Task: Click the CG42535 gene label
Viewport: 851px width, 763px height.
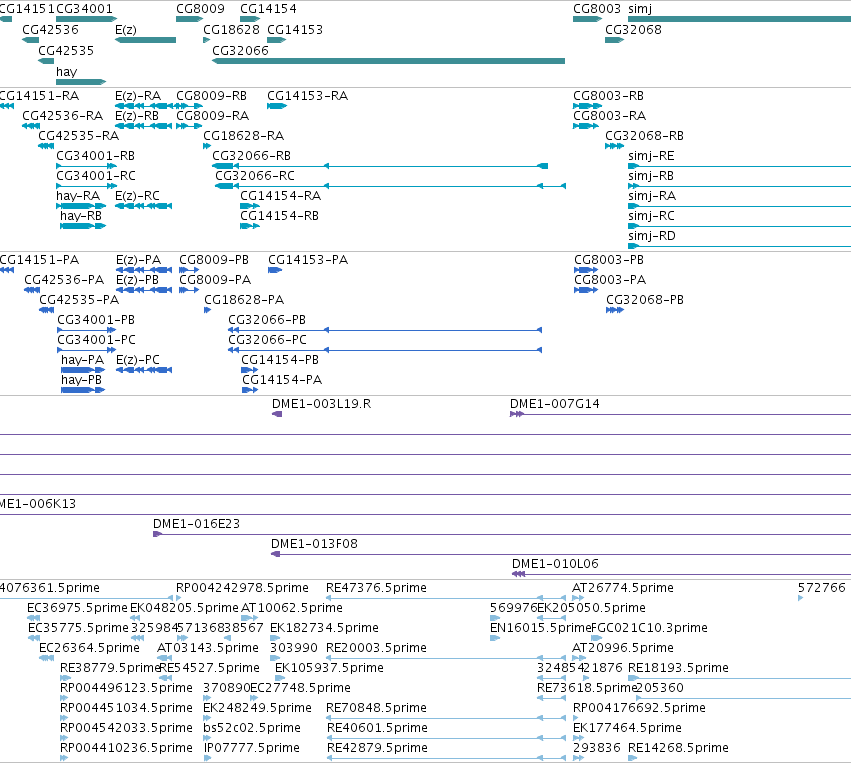Action: (66, 50)
